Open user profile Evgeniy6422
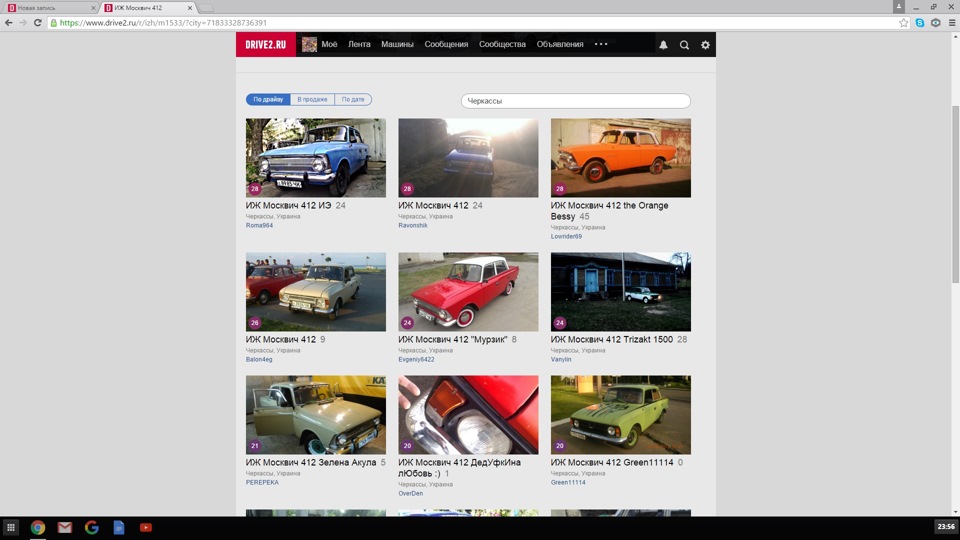The height and width of the screenshot is (540, 960). coord(416,359)
